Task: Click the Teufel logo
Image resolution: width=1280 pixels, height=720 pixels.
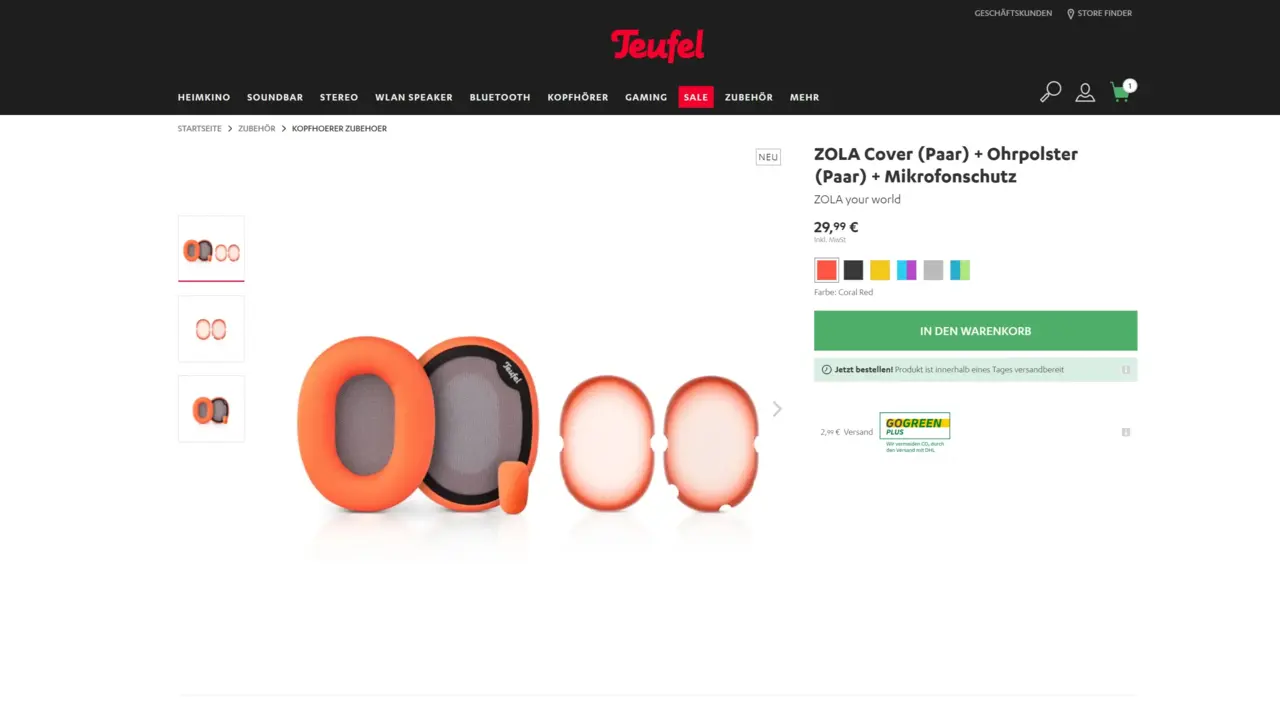Action: click(x=658, y=45)
